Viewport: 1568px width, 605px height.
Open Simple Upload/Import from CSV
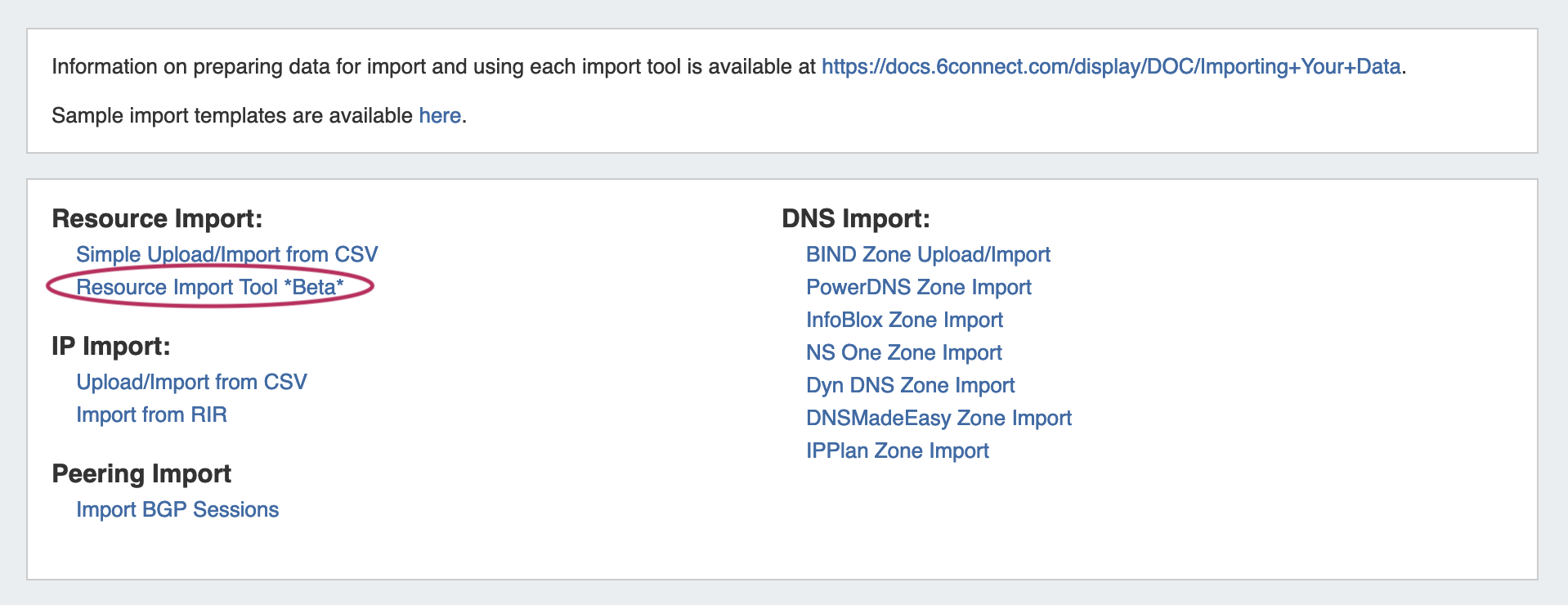click(226, 255)
